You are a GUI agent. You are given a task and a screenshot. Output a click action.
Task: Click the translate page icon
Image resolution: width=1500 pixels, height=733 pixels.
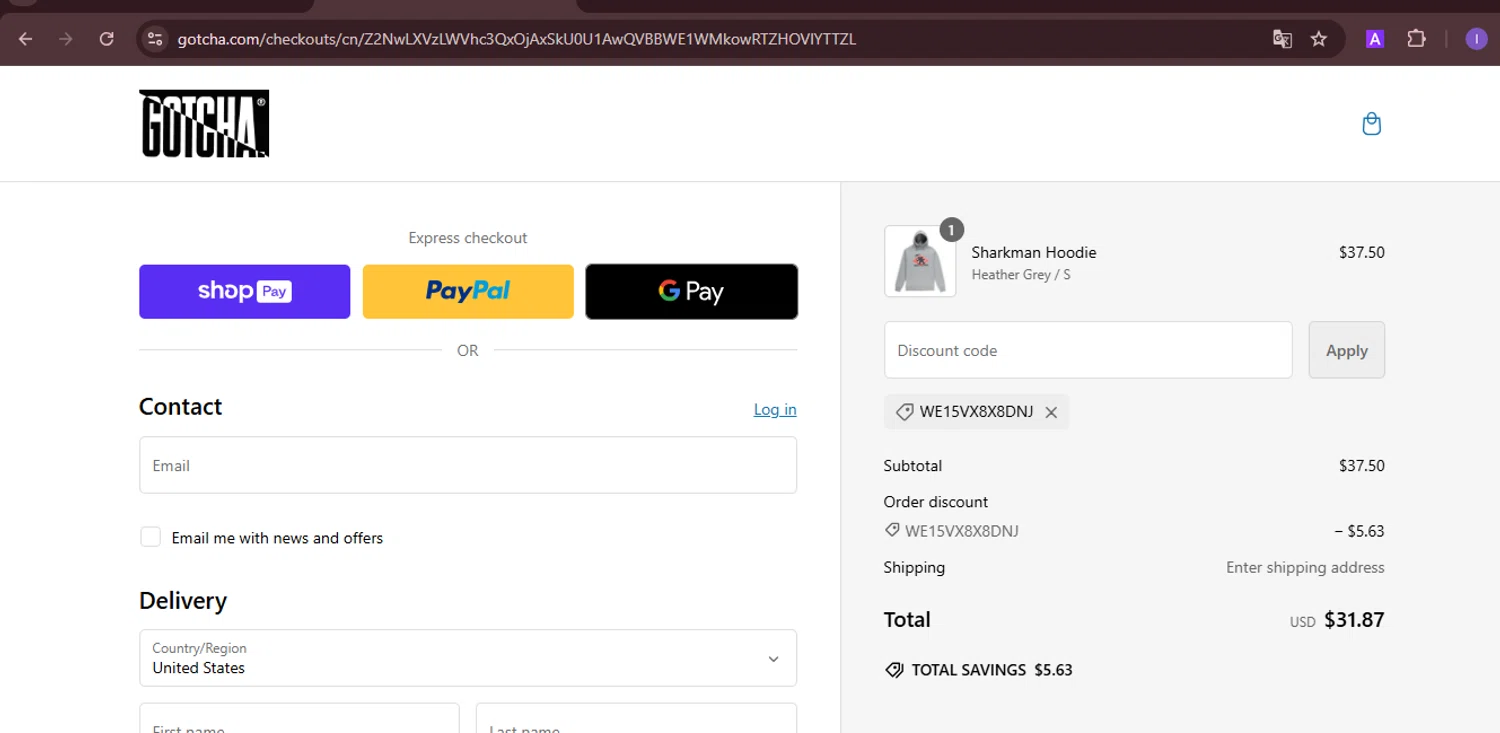1282,39
